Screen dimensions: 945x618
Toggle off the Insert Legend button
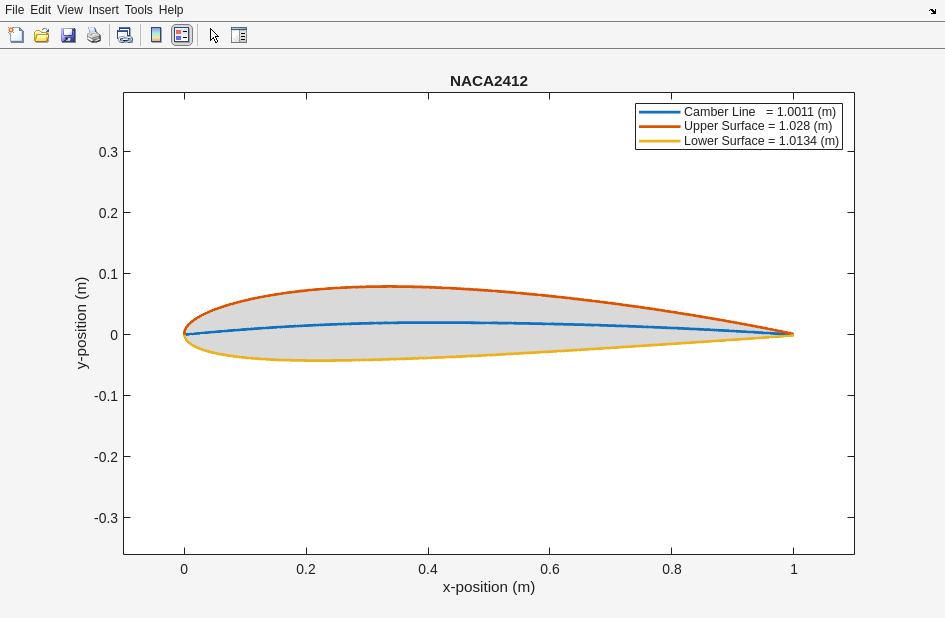click(181, 35)
